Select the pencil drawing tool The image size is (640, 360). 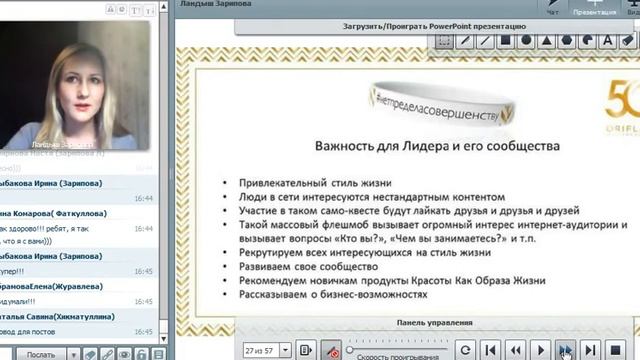coord(465,41)
